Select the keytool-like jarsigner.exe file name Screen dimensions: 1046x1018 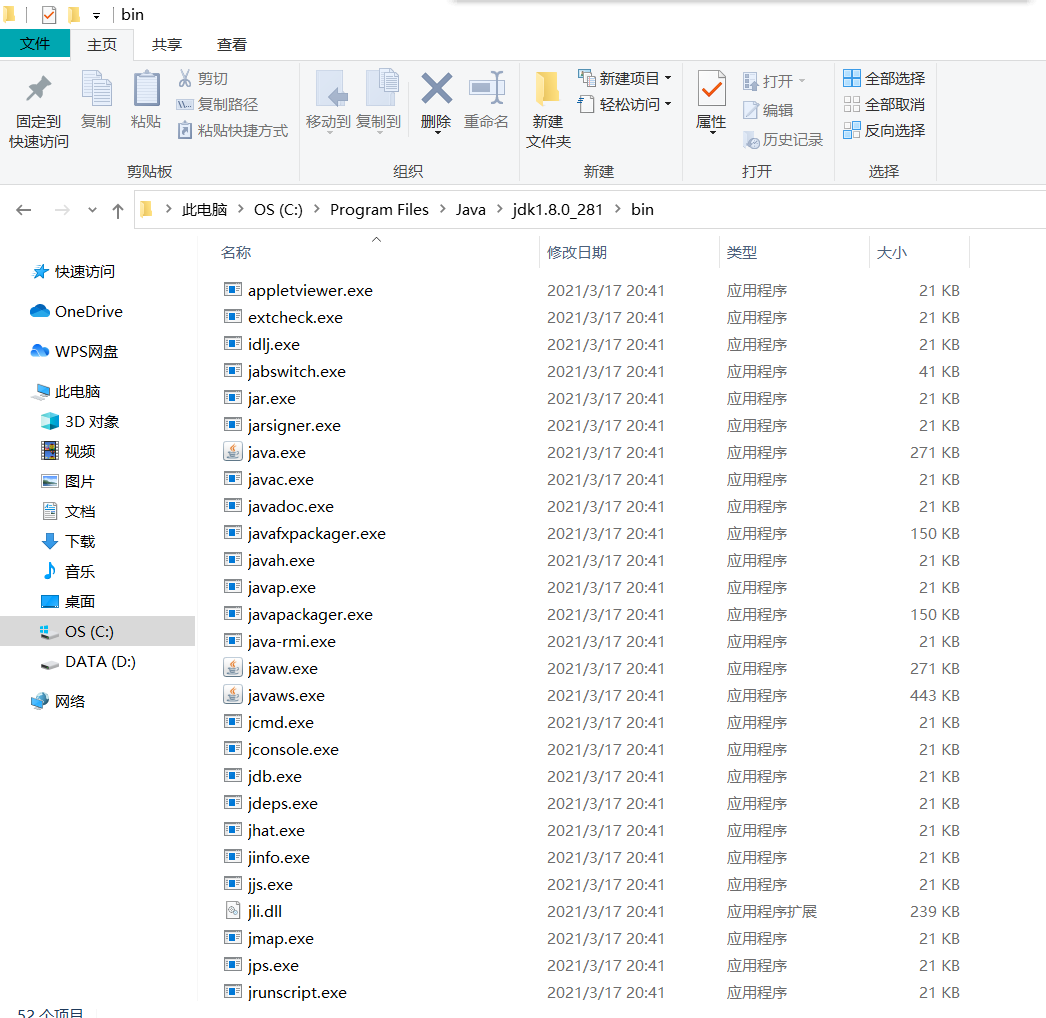pos(294,426)
